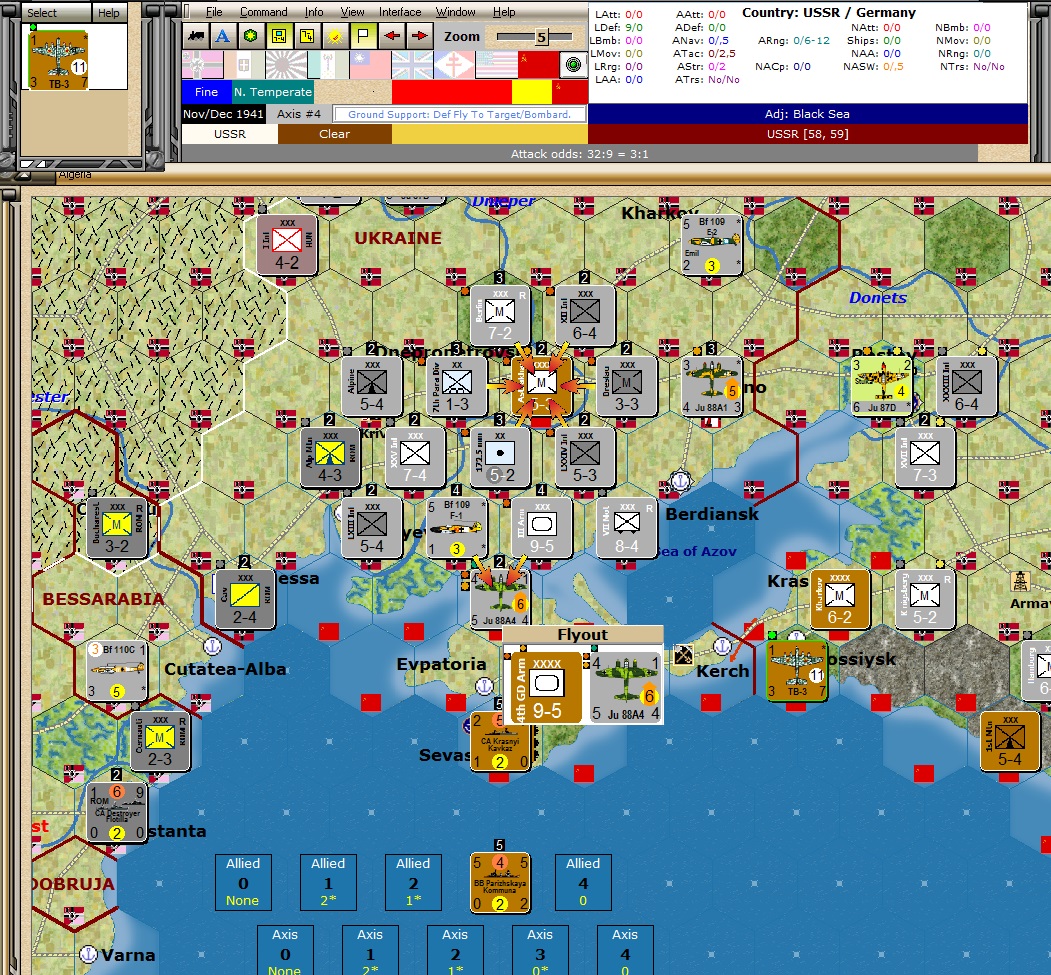
Task: Click the green hexagon toolbar icon
Action: [251, 36]
